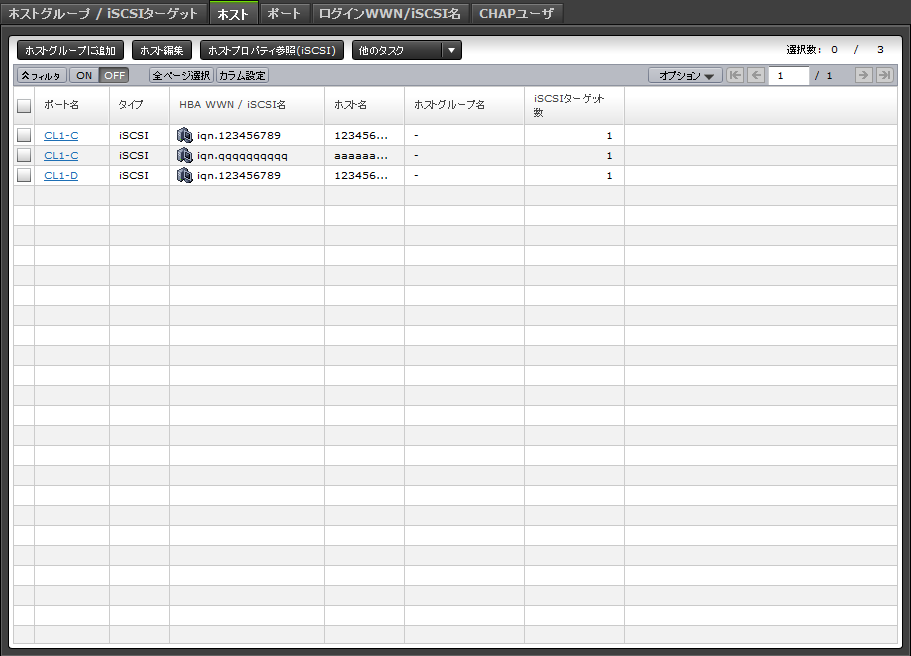Collapse the フィルタ expander
The width and height of the screenshot is (911, 656).
[41, 76]
